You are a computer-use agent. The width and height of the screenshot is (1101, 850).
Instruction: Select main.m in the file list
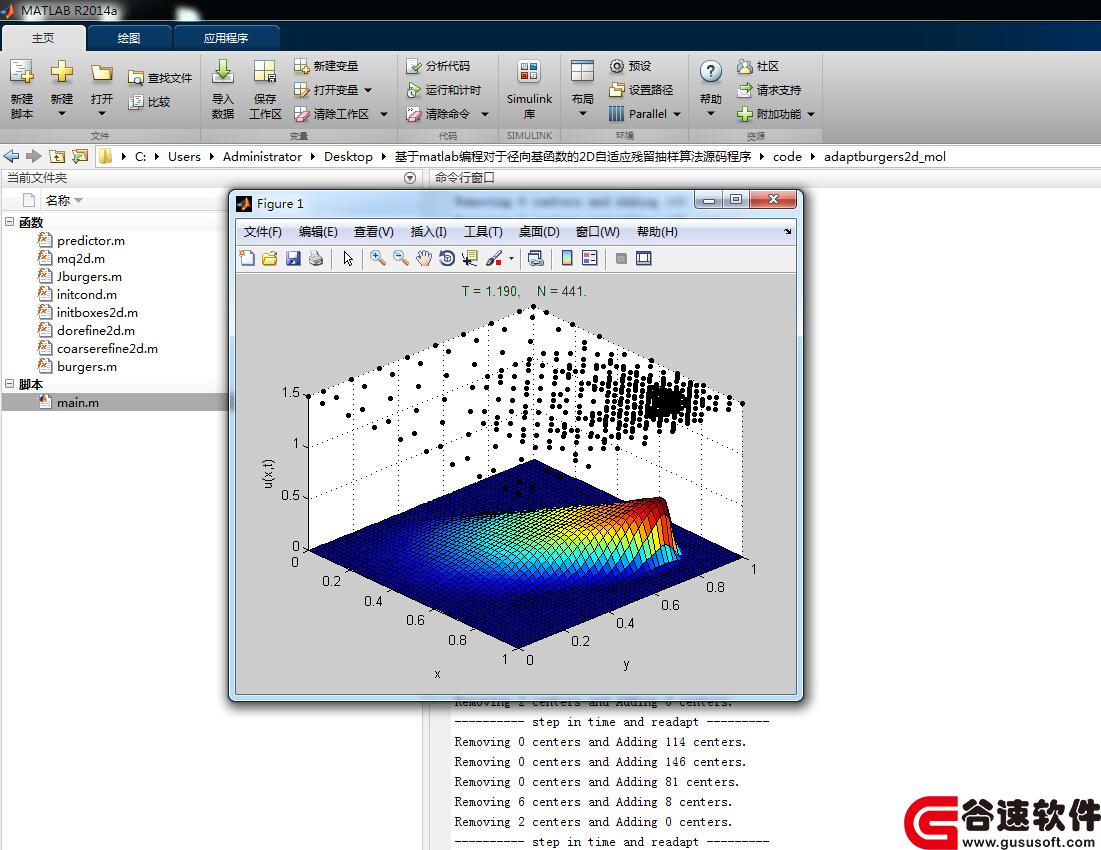pyautogui.click(x=78, y=402)
